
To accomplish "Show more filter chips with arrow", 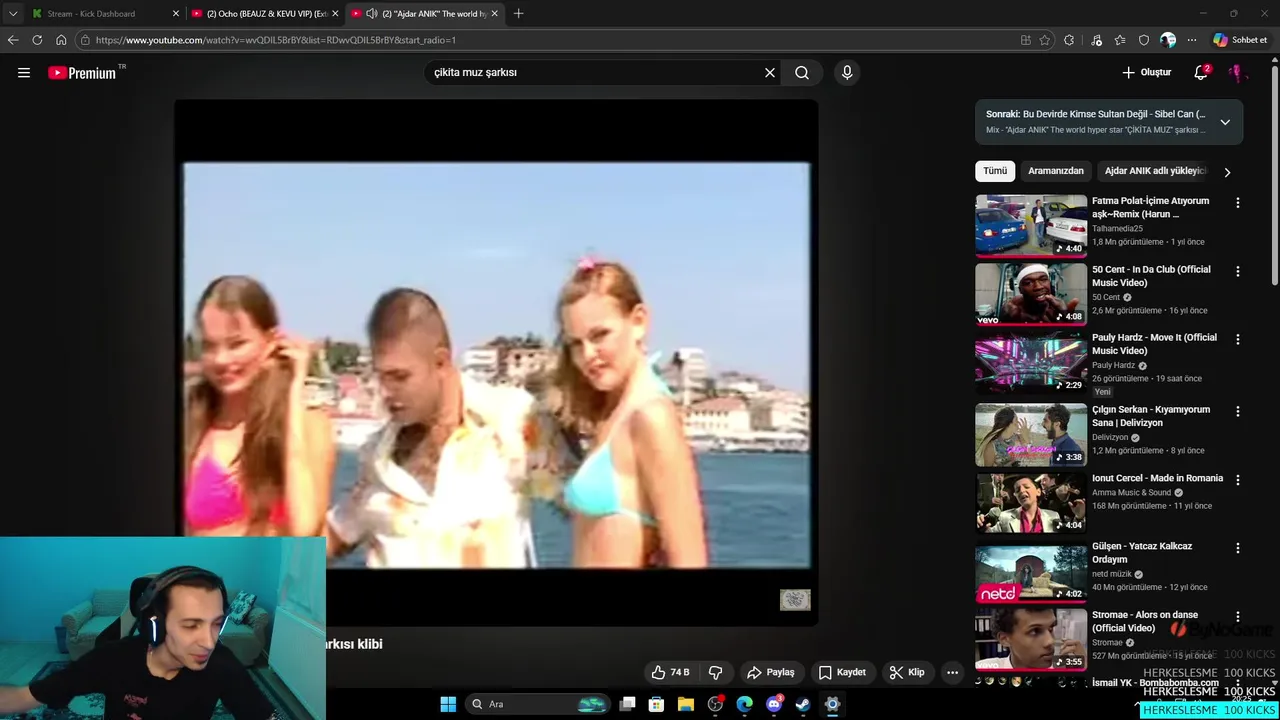I will (x=1227, y=172).
